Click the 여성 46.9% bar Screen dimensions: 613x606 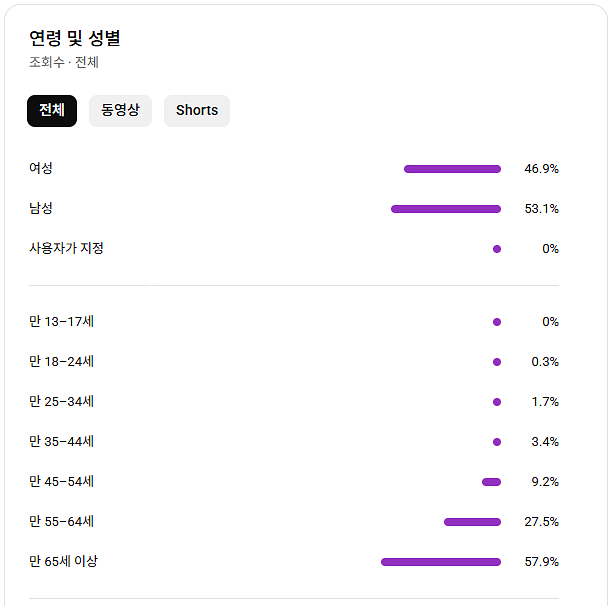452,169
